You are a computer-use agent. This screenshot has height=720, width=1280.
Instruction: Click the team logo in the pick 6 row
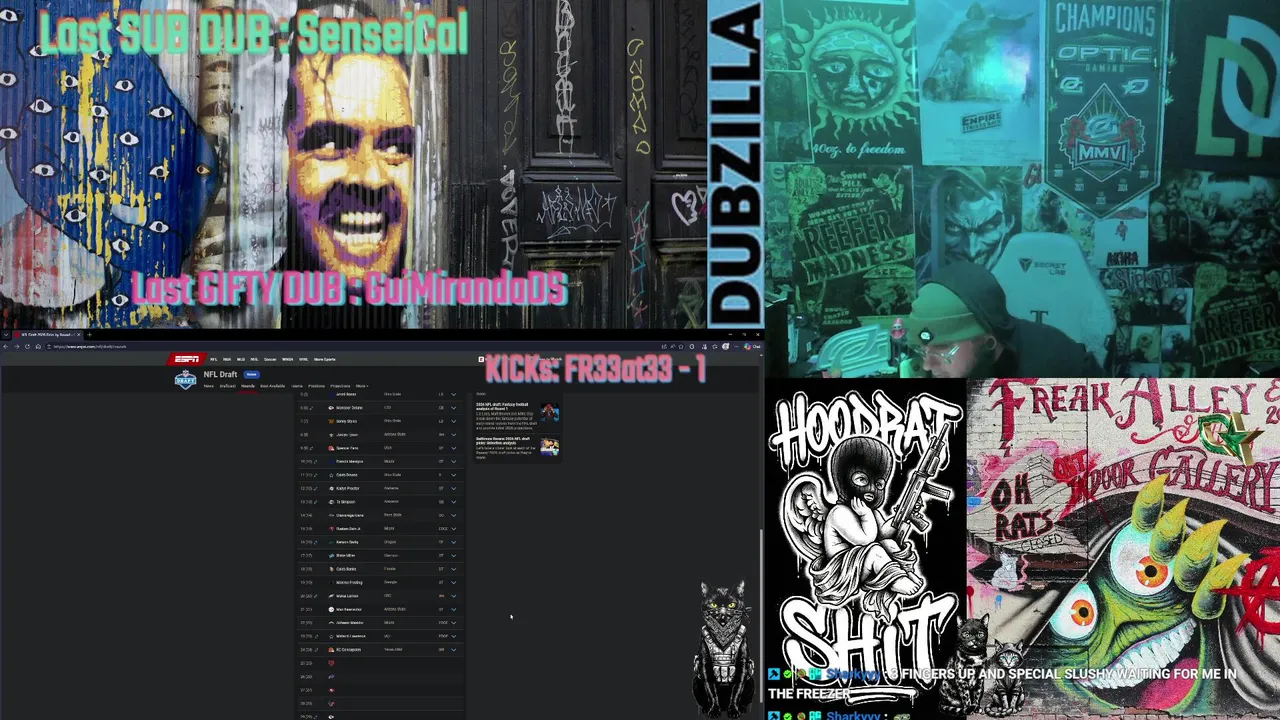point(331,408)
